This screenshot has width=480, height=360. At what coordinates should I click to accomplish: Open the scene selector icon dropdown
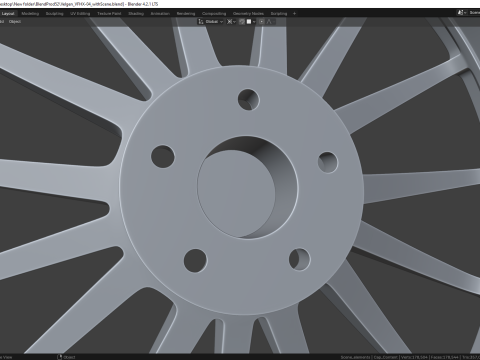point(462,13)
